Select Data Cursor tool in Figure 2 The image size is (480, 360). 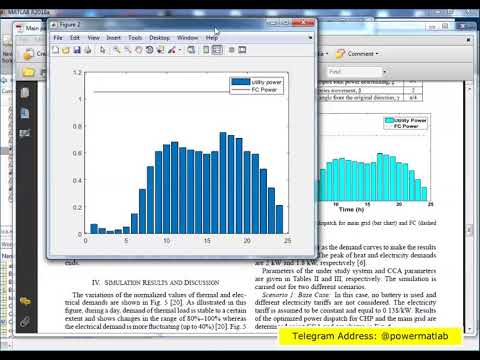161,50
